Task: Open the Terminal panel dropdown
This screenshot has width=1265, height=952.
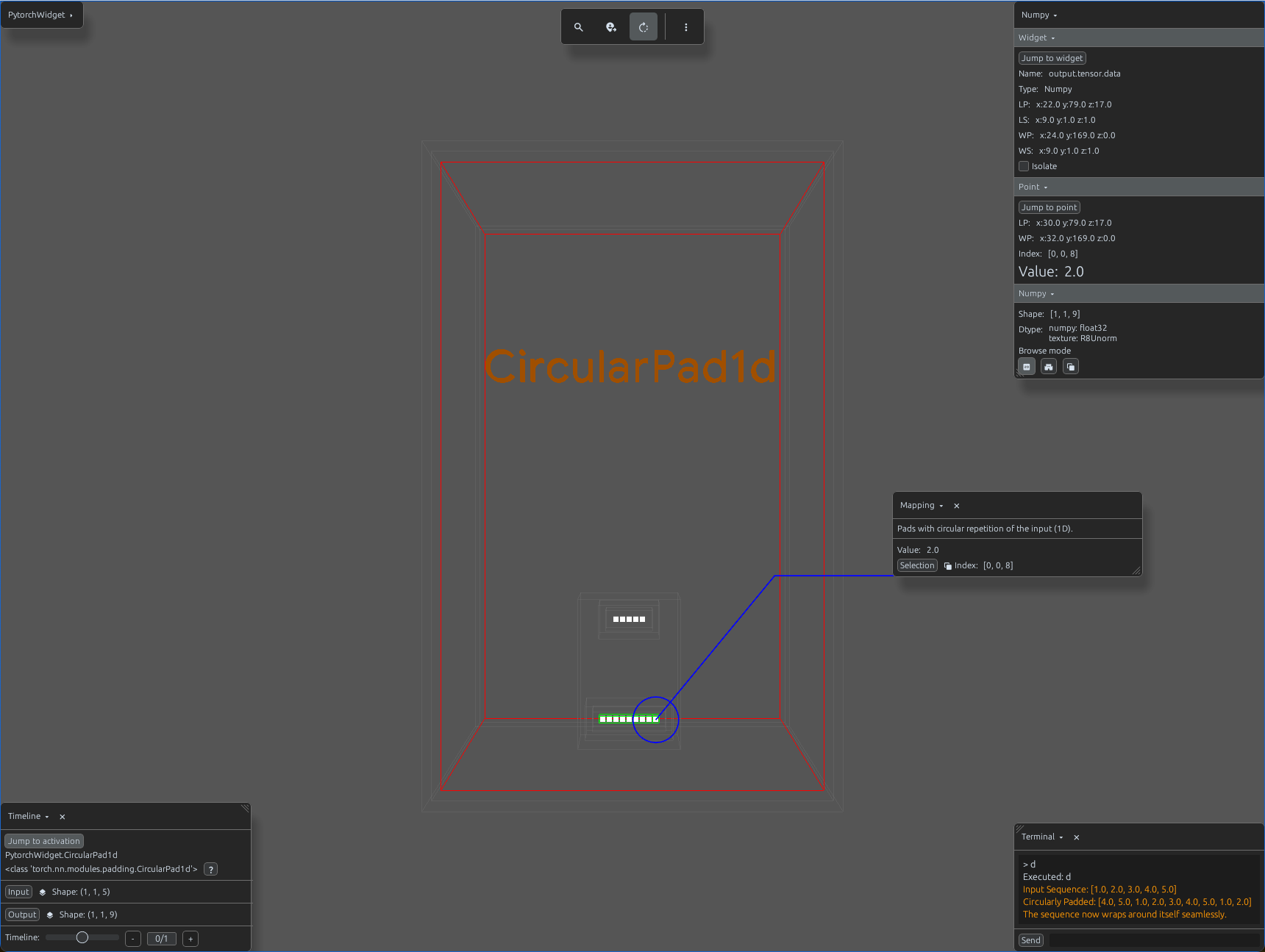Action: click(x=1042, y=837)
